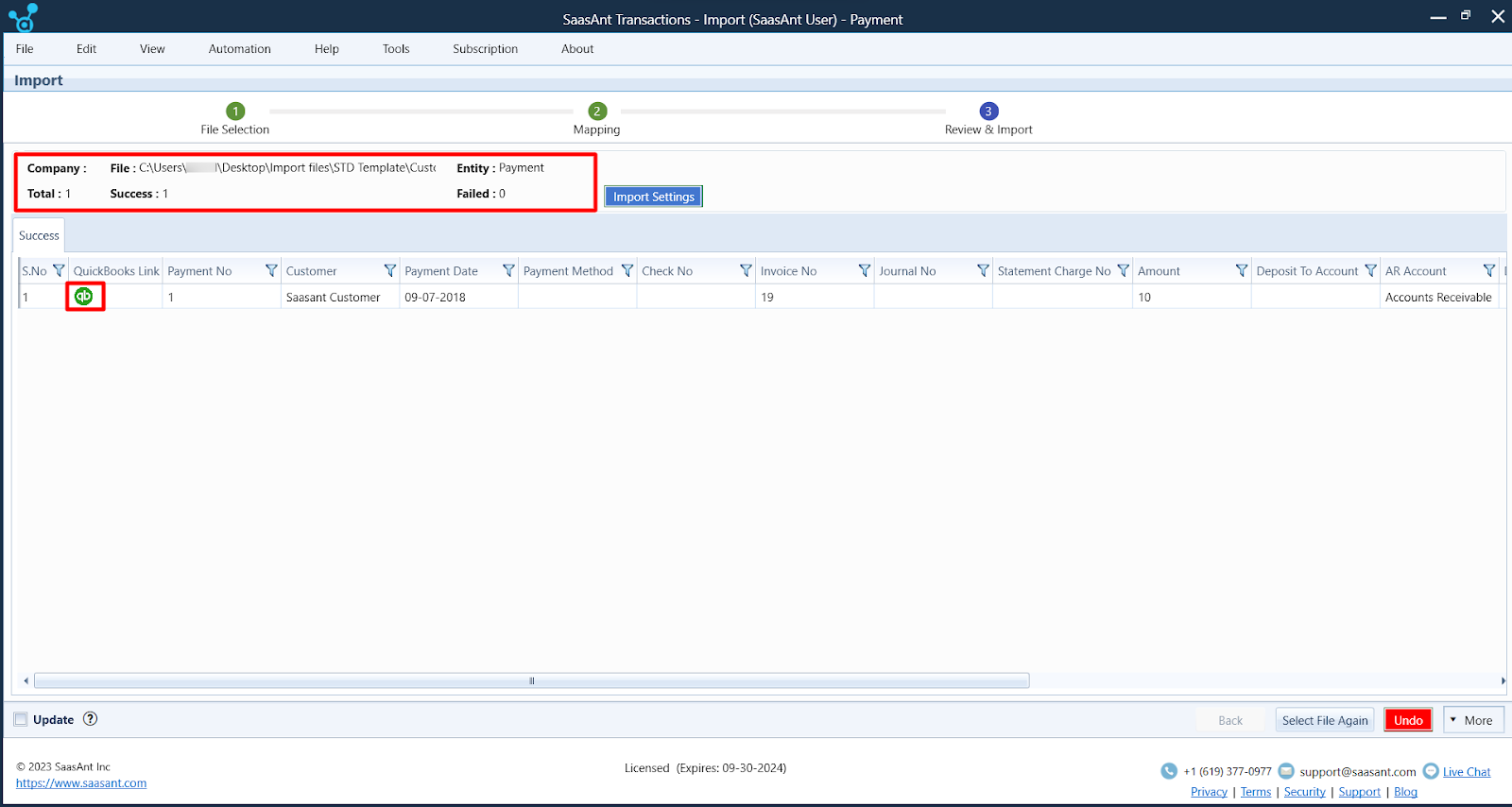Filter the Journal No column
Viewport: 1512px width, 807px height.
click(983, 270)
